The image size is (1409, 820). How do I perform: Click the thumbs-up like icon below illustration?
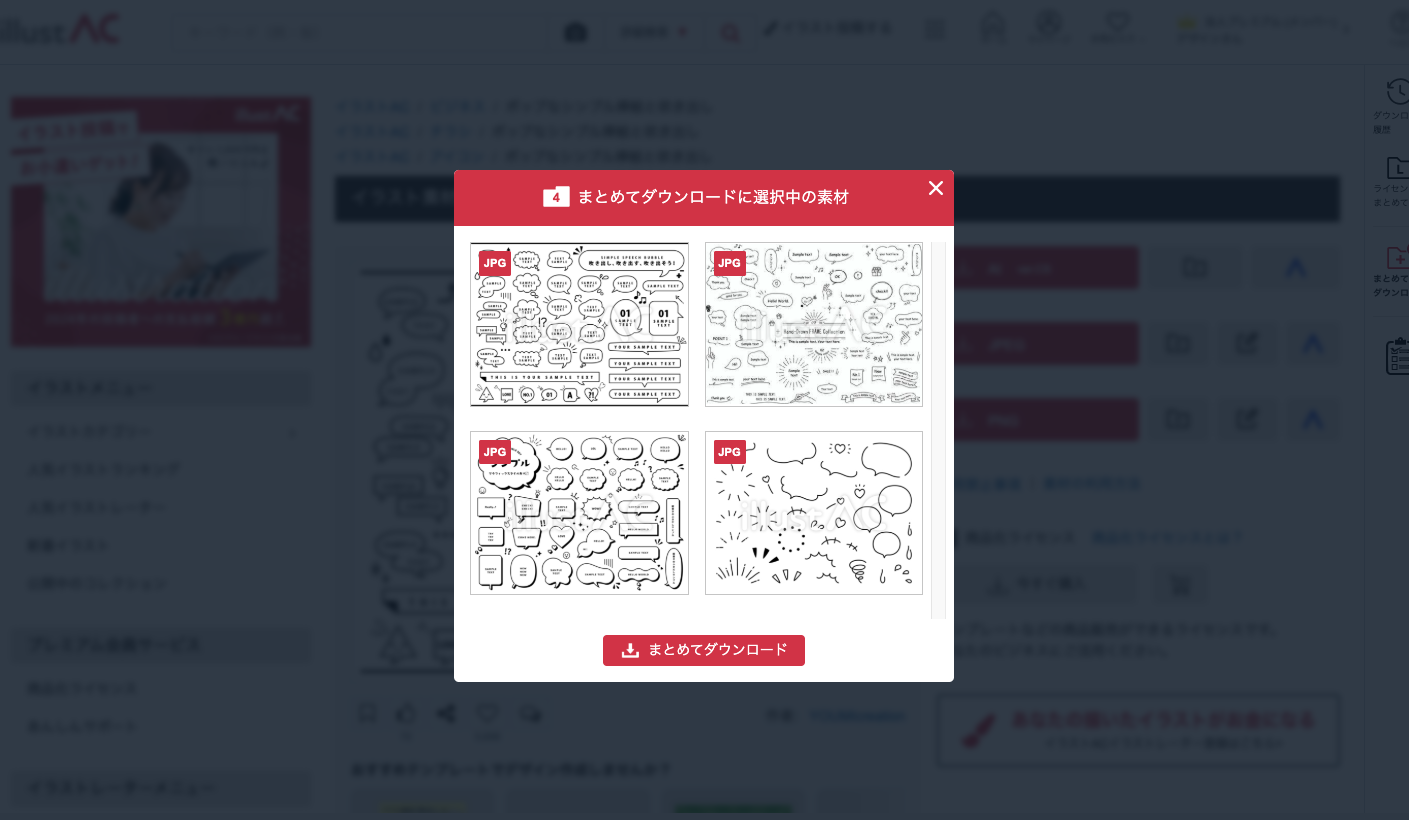(406, 713)
